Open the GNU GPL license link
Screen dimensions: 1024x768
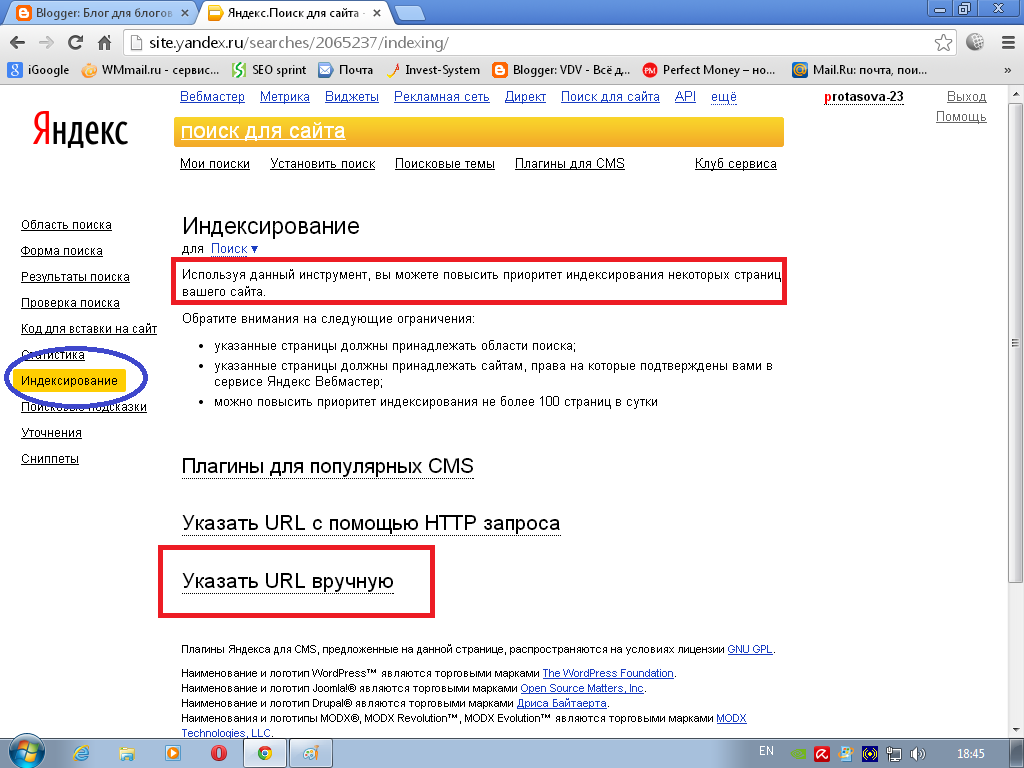click(750, 649)
